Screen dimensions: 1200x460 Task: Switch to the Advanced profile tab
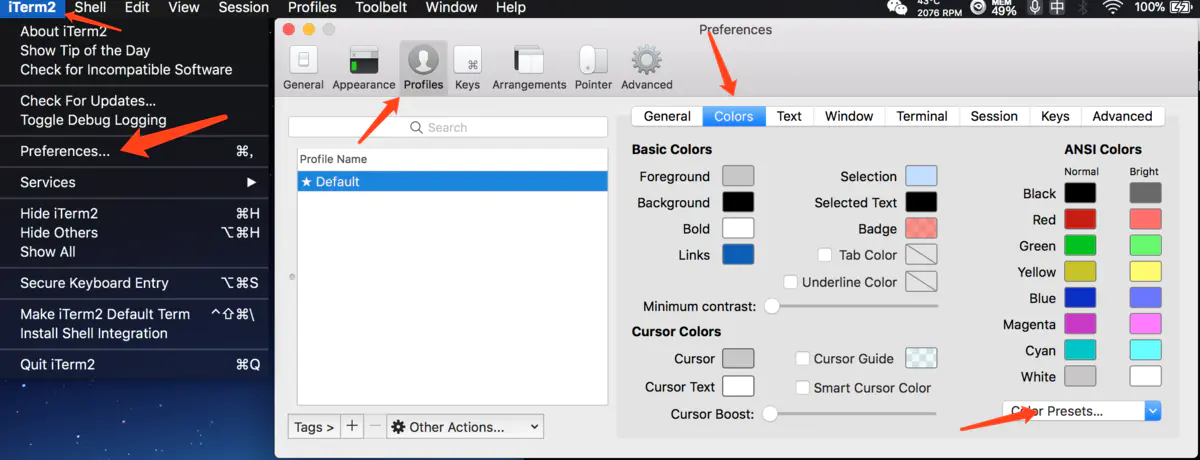[x=1122, y=116]
